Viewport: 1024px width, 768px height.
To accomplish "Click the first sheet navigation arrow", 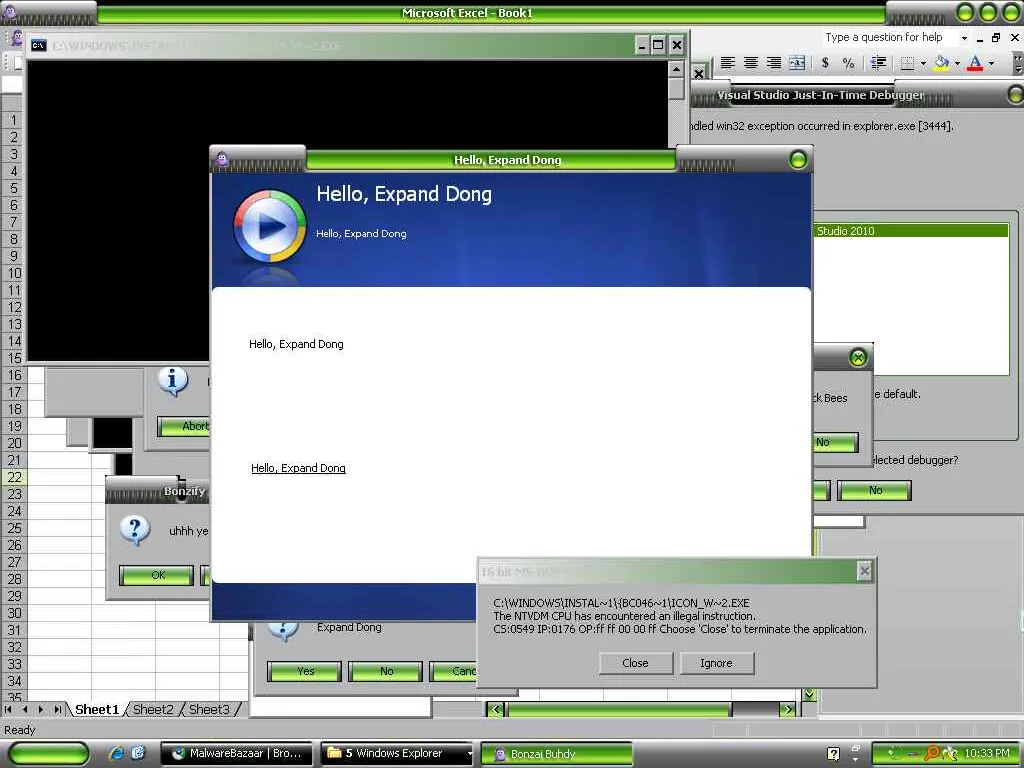I will [8, 709].
